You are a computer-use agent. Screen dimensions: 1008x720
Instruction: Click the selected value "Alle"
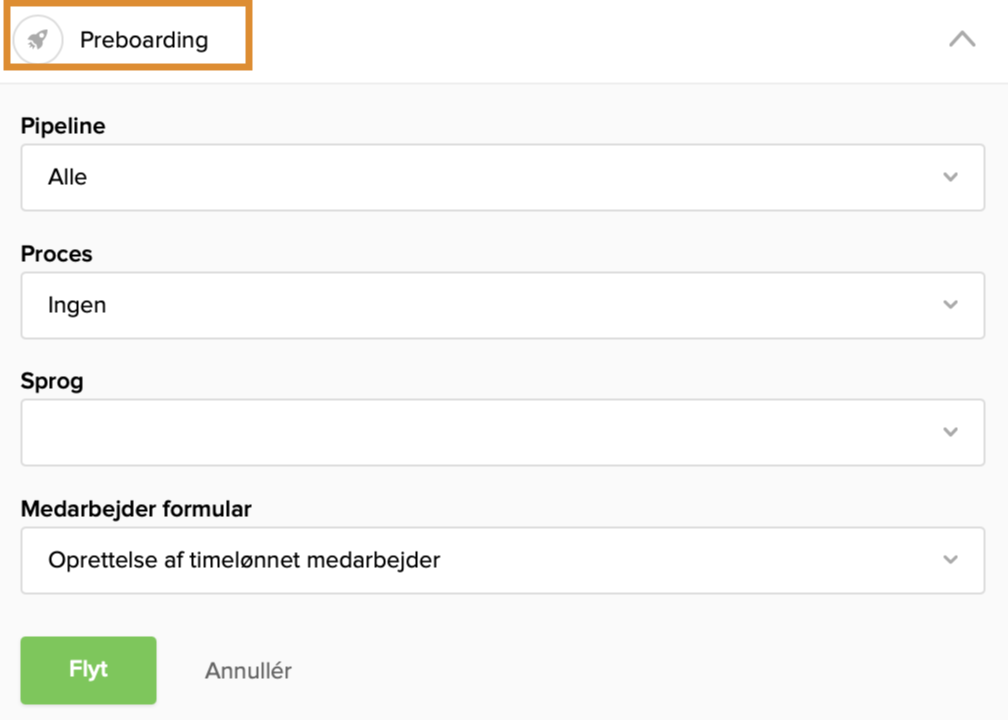[x=67, y=177]
